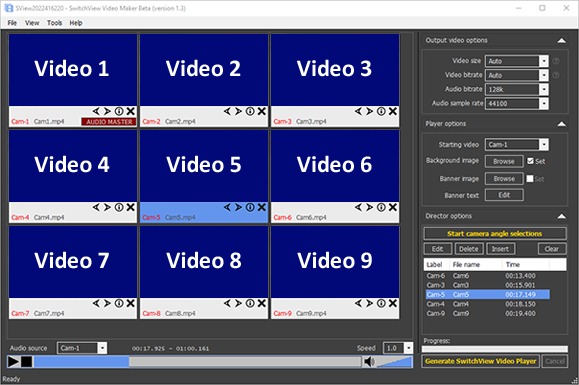Click the Director options Delete button
Viewport: 579px width, 385px height.
tap(469, 249)
